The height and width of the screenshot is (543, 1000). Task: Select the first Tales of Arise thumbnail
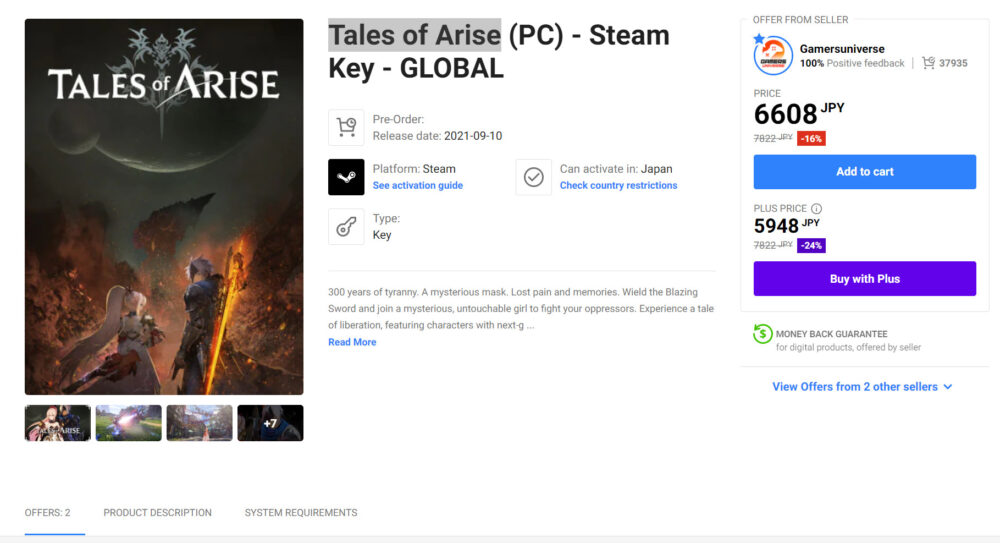[57, 423]
